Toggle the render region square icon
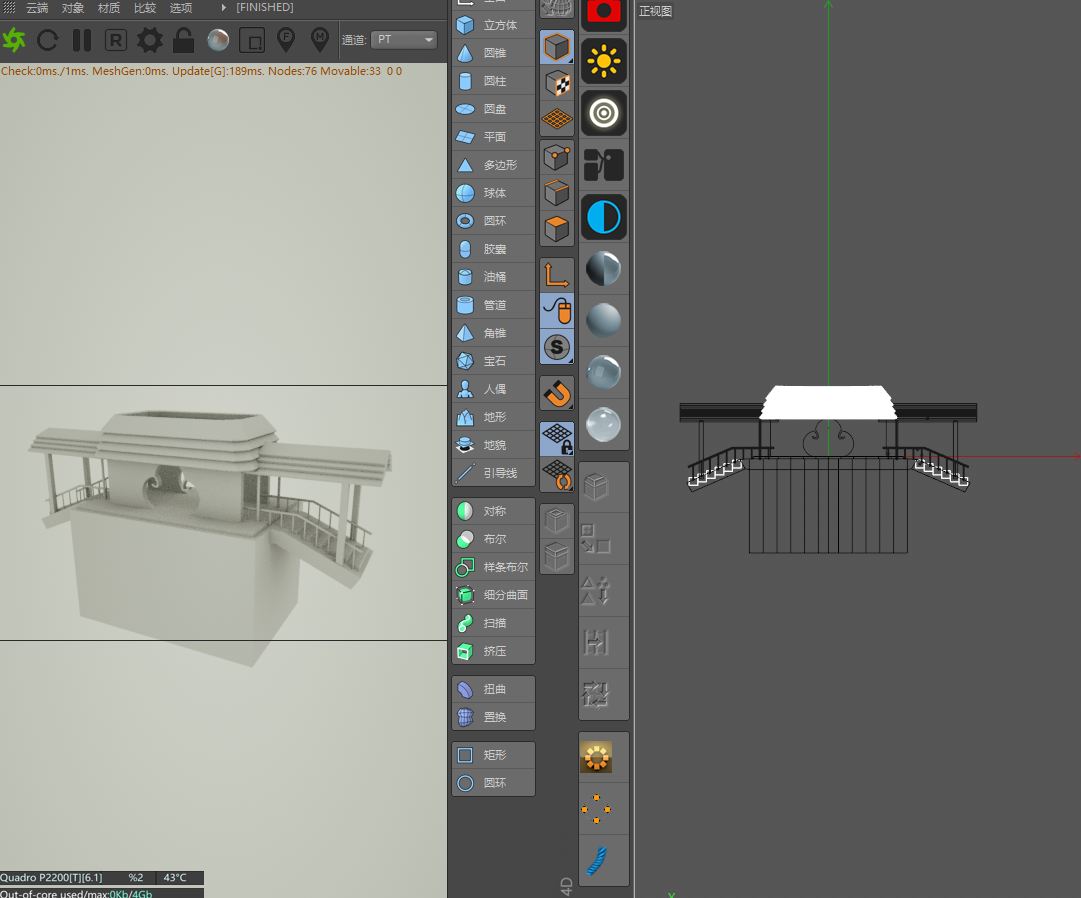 253,40
